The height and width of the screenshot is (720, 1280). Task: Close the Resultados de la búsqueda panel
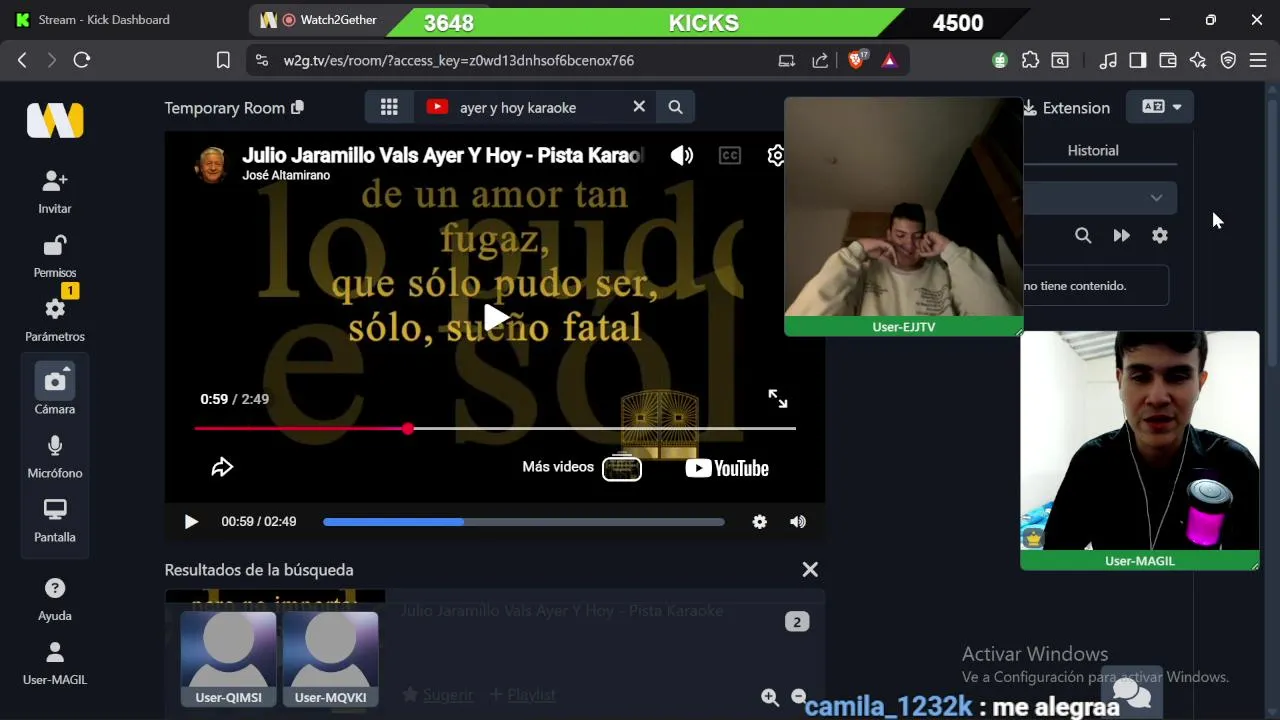[x=810, y=570]
